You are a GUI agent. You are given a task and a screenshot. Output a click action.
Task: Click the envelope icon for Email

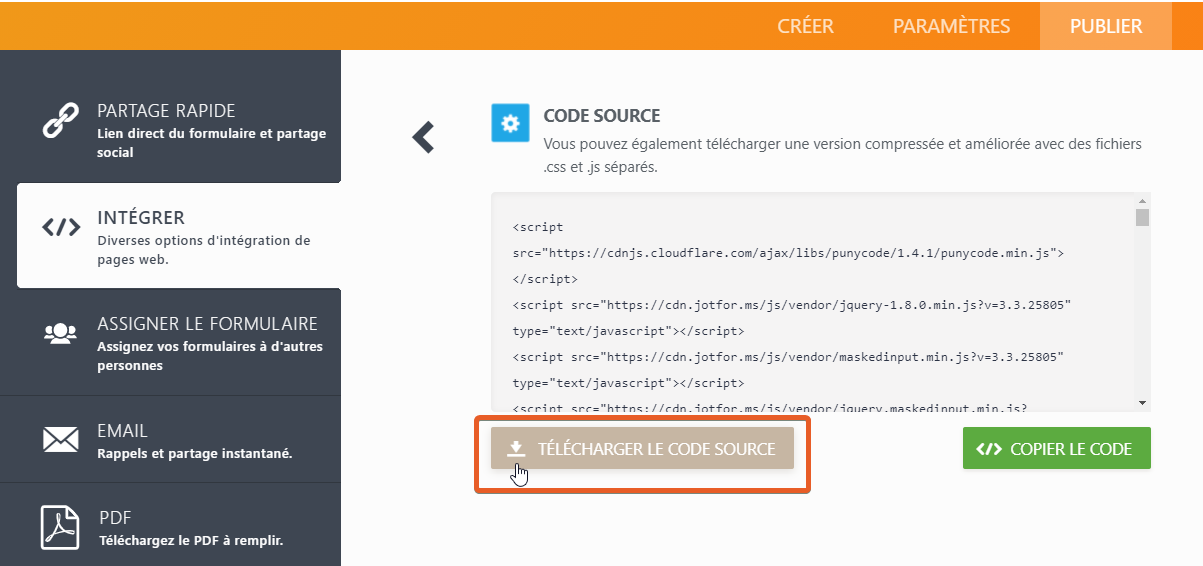[x=61, y=440]
